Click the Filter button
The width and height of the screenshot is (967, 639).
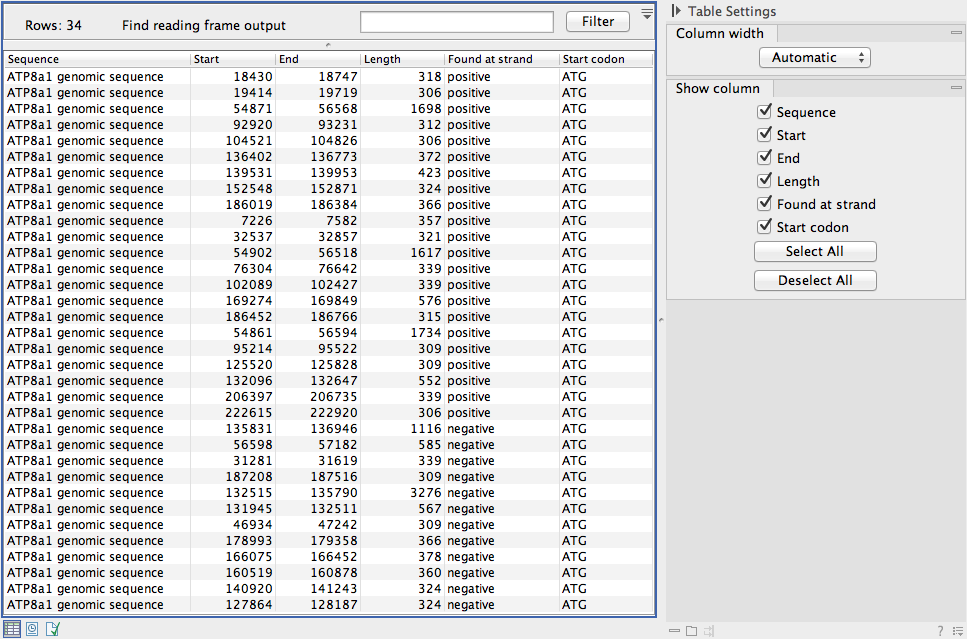point(597,20)
